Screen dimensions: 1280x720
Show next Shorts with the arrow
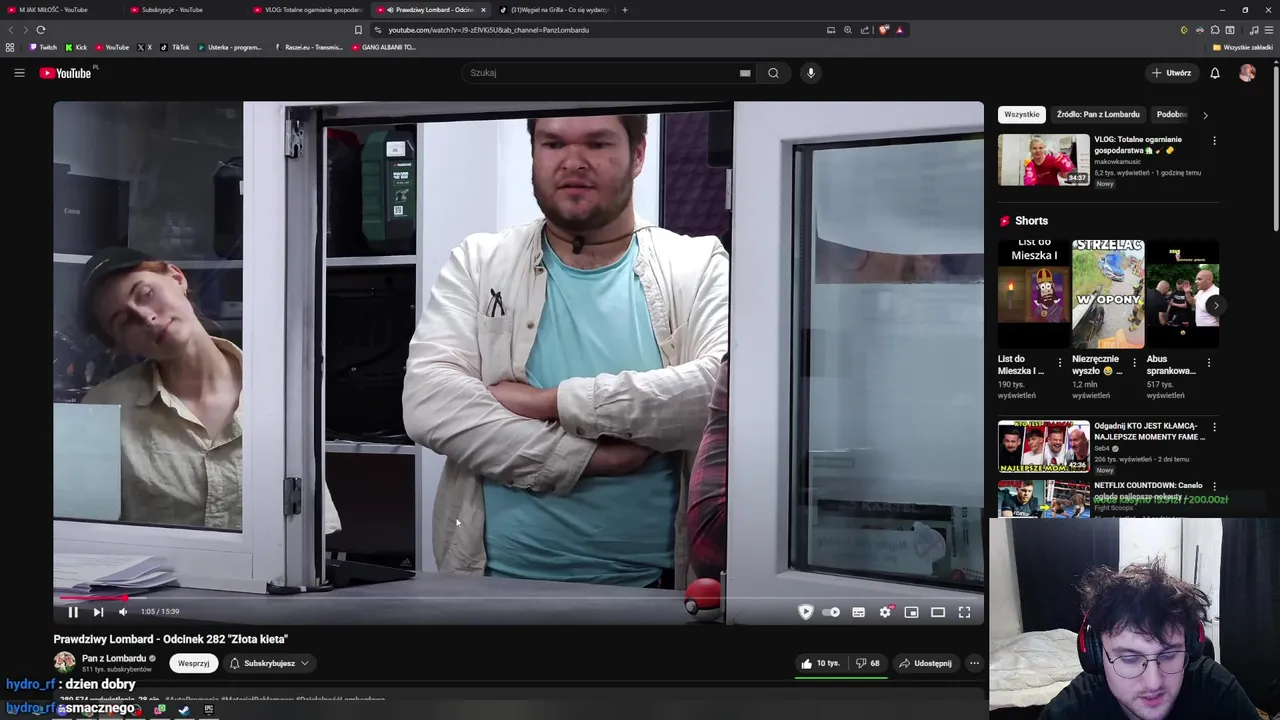pos(1215,305)
